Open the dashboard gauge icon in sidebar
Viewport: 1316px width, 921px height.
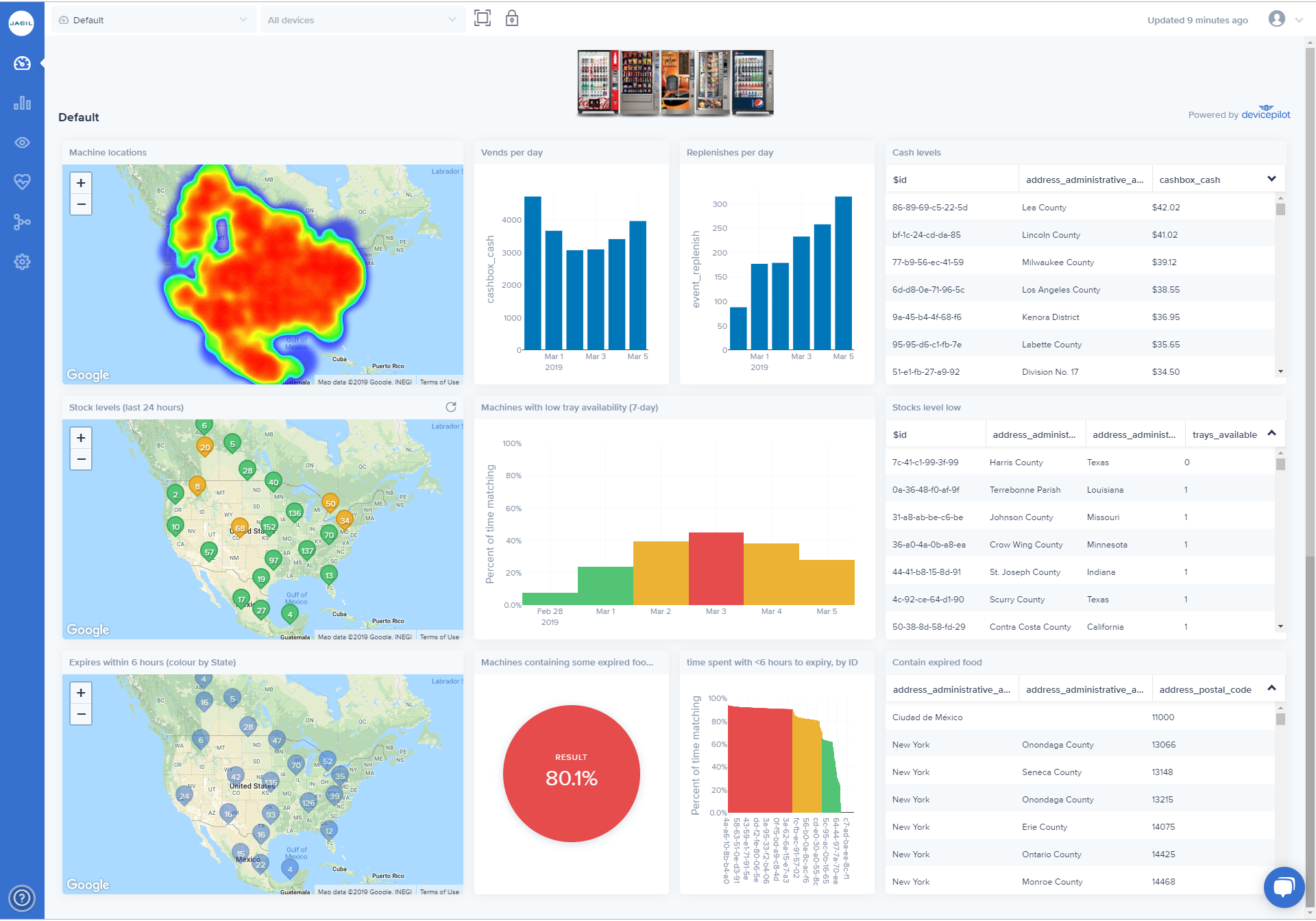click(x=22, y=63)
